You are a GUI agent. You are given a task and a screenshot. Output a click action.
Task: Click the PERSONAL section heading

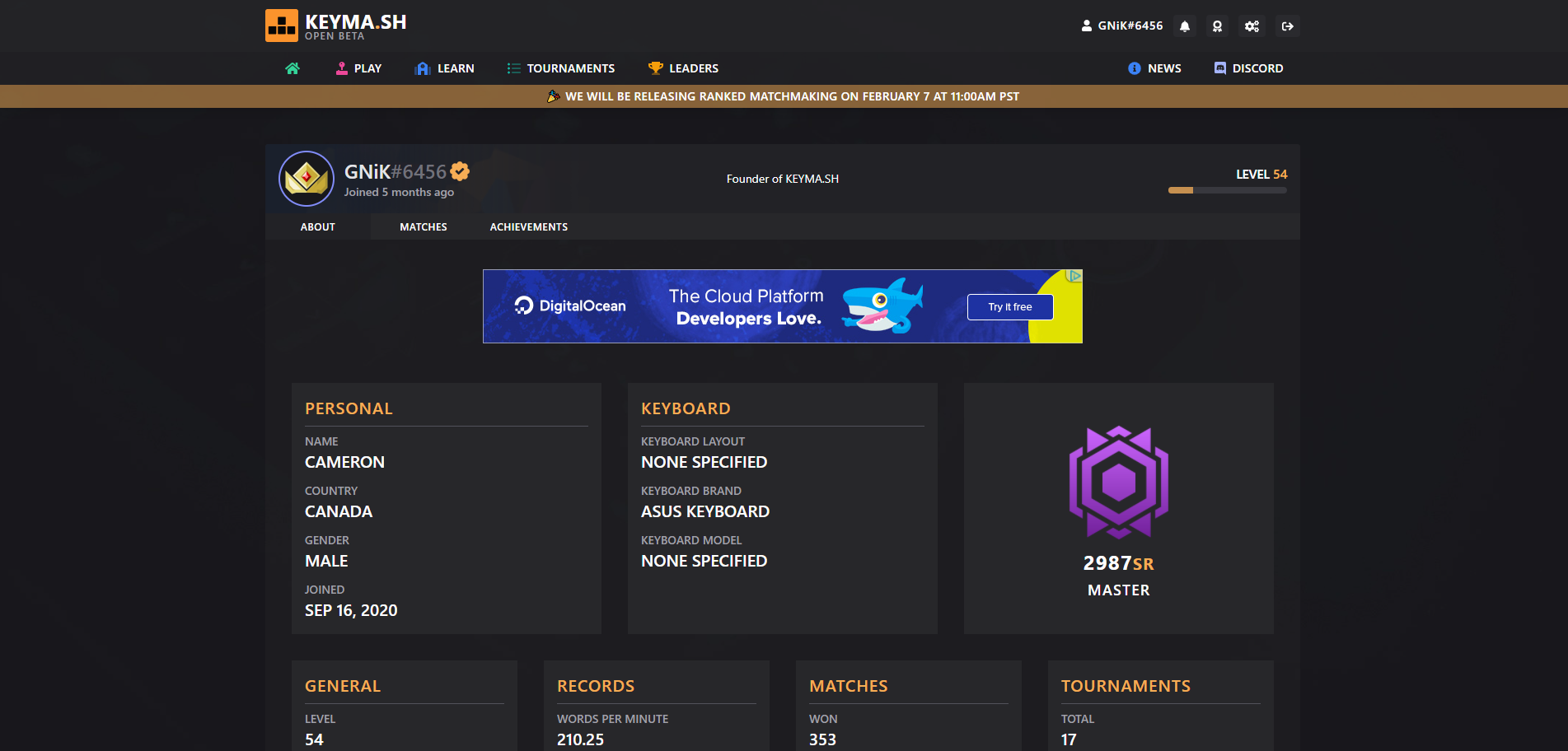[x=349, y=408]
